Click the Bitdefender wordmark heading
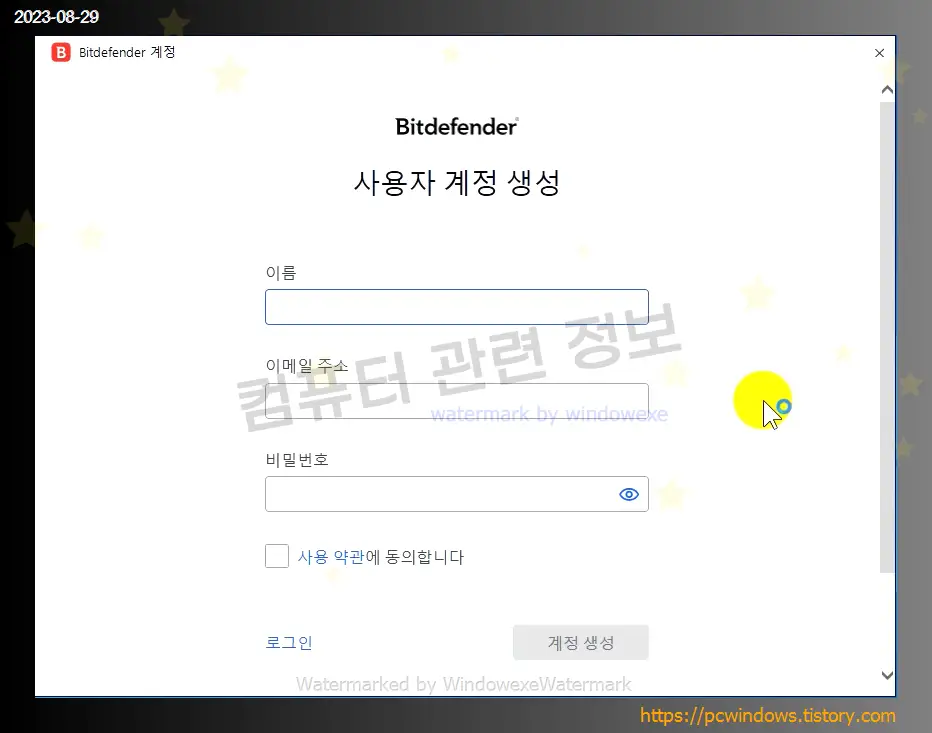The height and width of the screenshot is (733, 932). coord(456,127)
